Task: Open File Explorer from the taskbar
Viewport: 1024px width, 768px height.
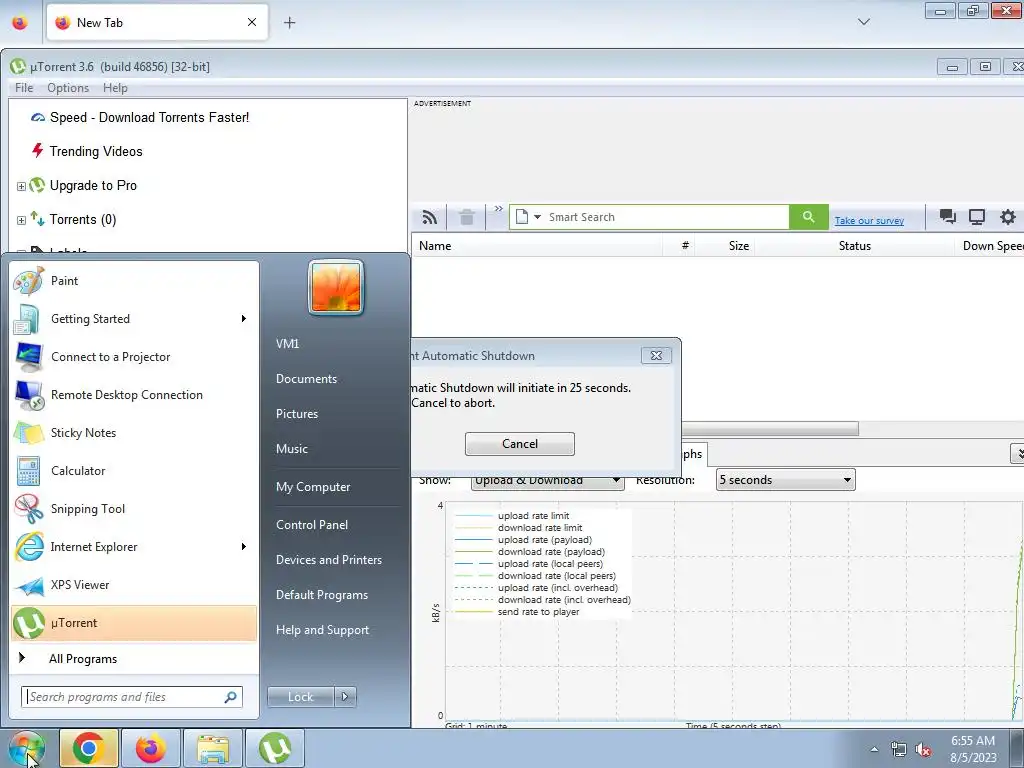Action: [x=213, y=748]
